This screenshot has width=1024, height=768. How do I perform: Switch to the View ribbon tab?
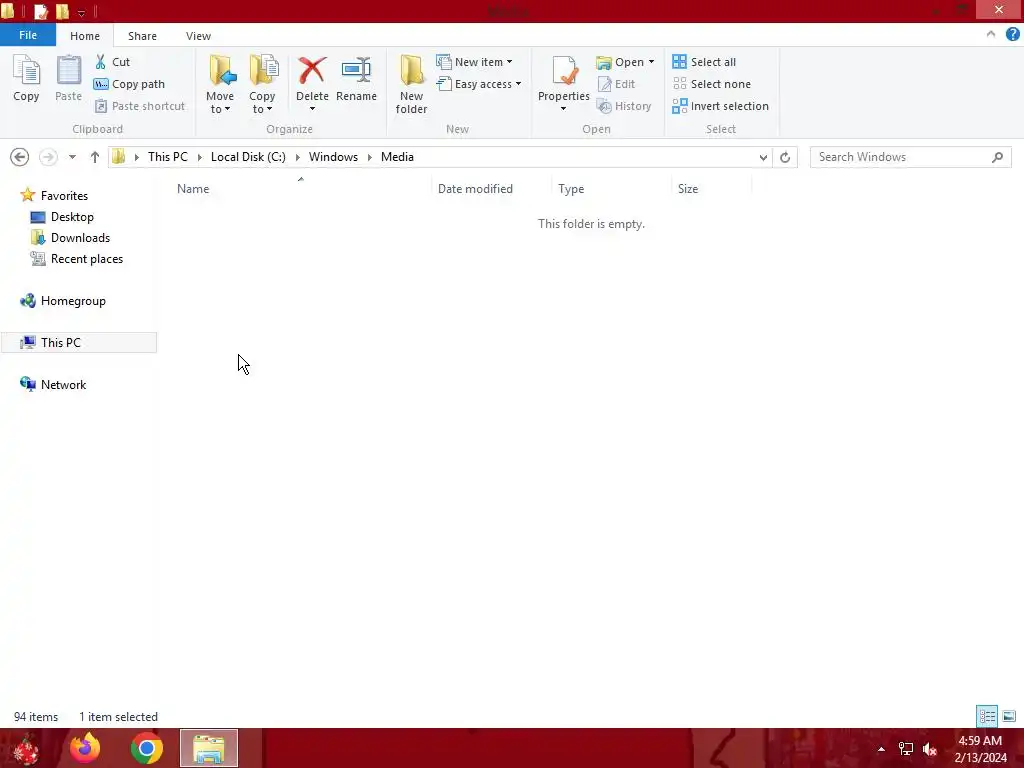(x=199, y=36)
